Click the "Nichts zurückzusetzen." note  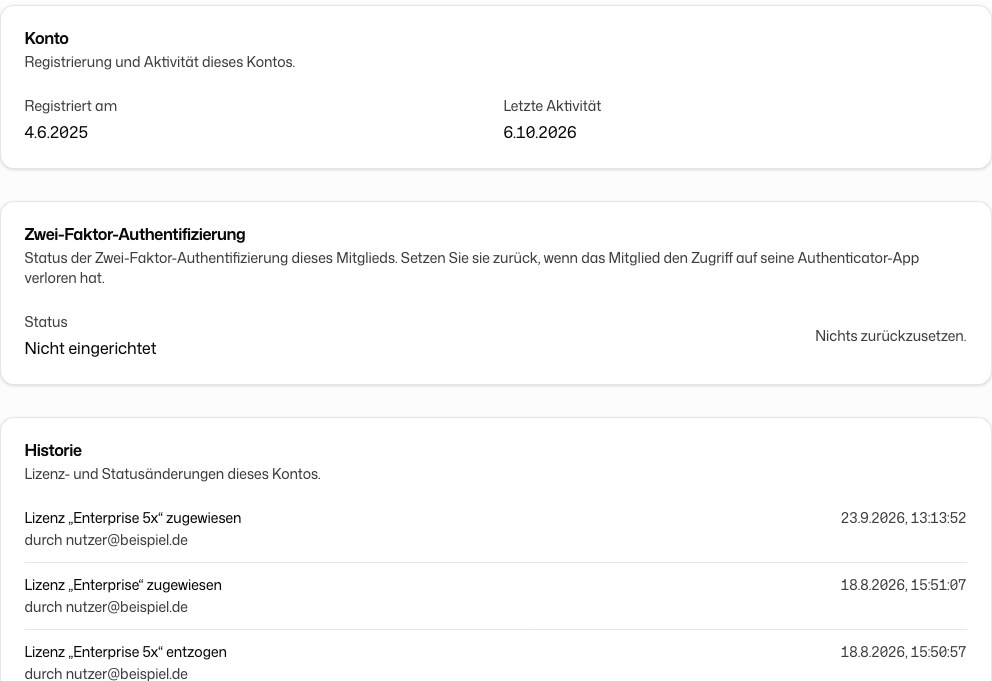pyautogui.click(x=891, y=336)
